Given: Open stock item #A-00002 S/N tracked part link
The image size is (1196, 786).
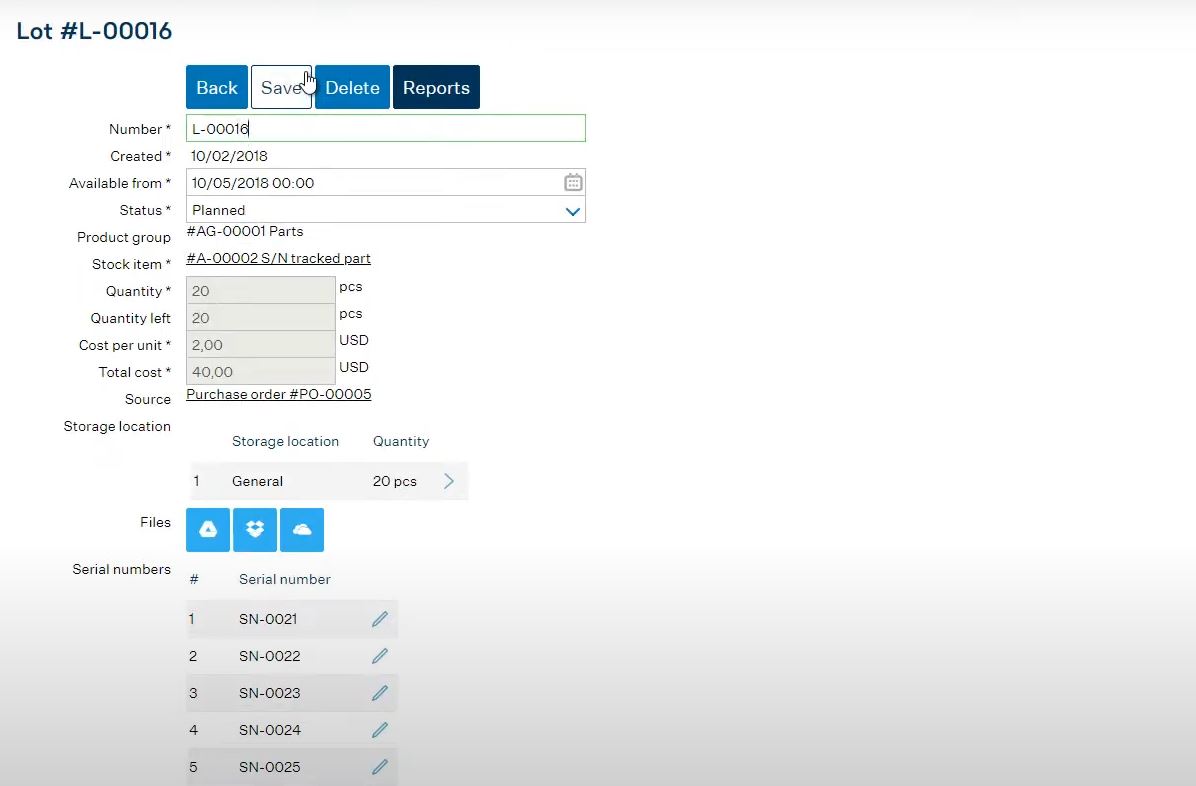Looking at the screenshot, I should (x=278, y=259).
